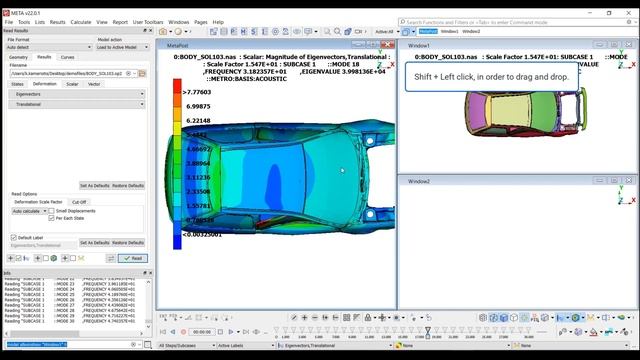
Task: Click the lock icon in bottom toolbar
Action: [x=368, y=318]
